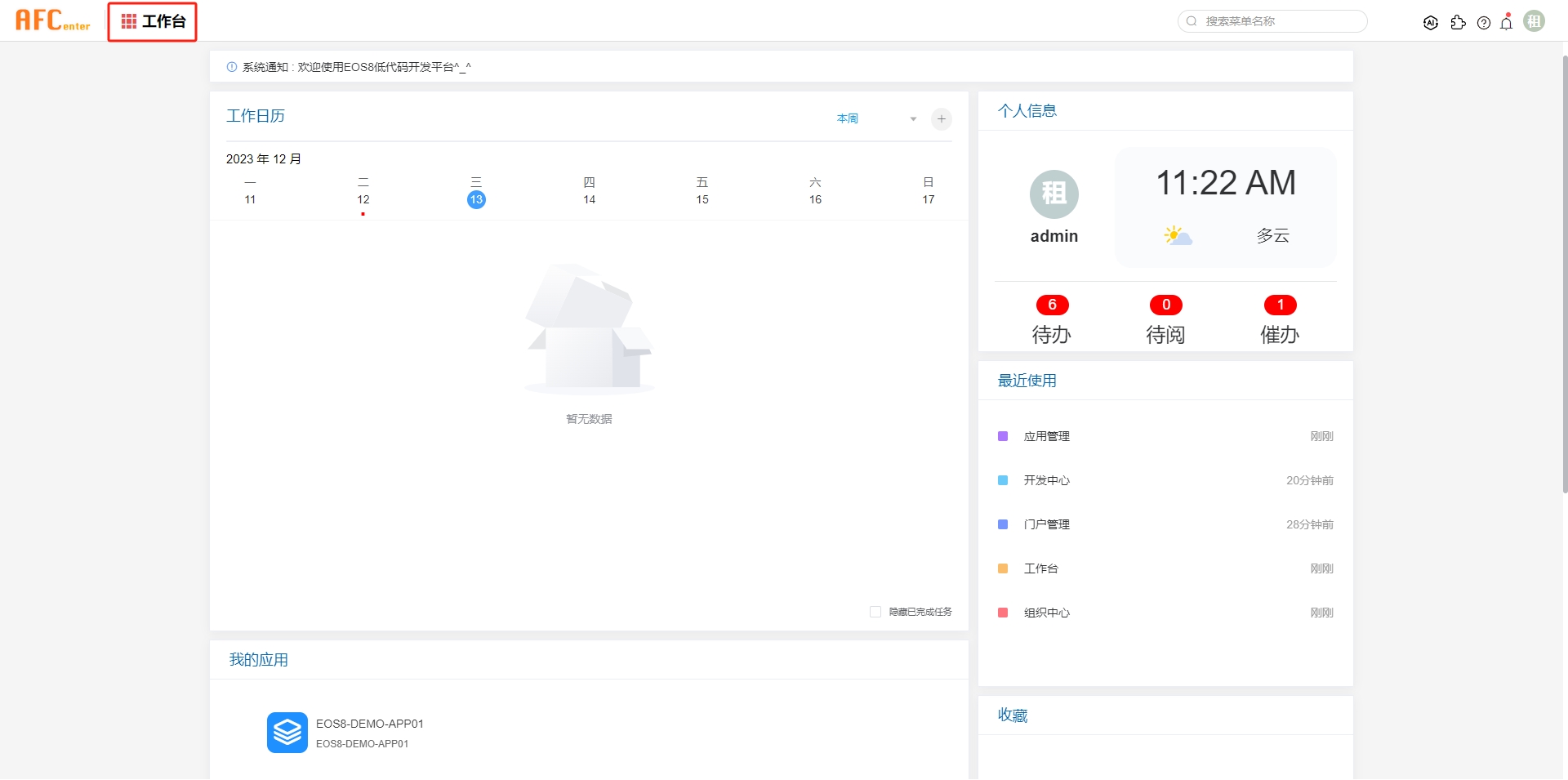Open the help question-mark icon
Screen dimensions: 1568x780
[1484, 23]
